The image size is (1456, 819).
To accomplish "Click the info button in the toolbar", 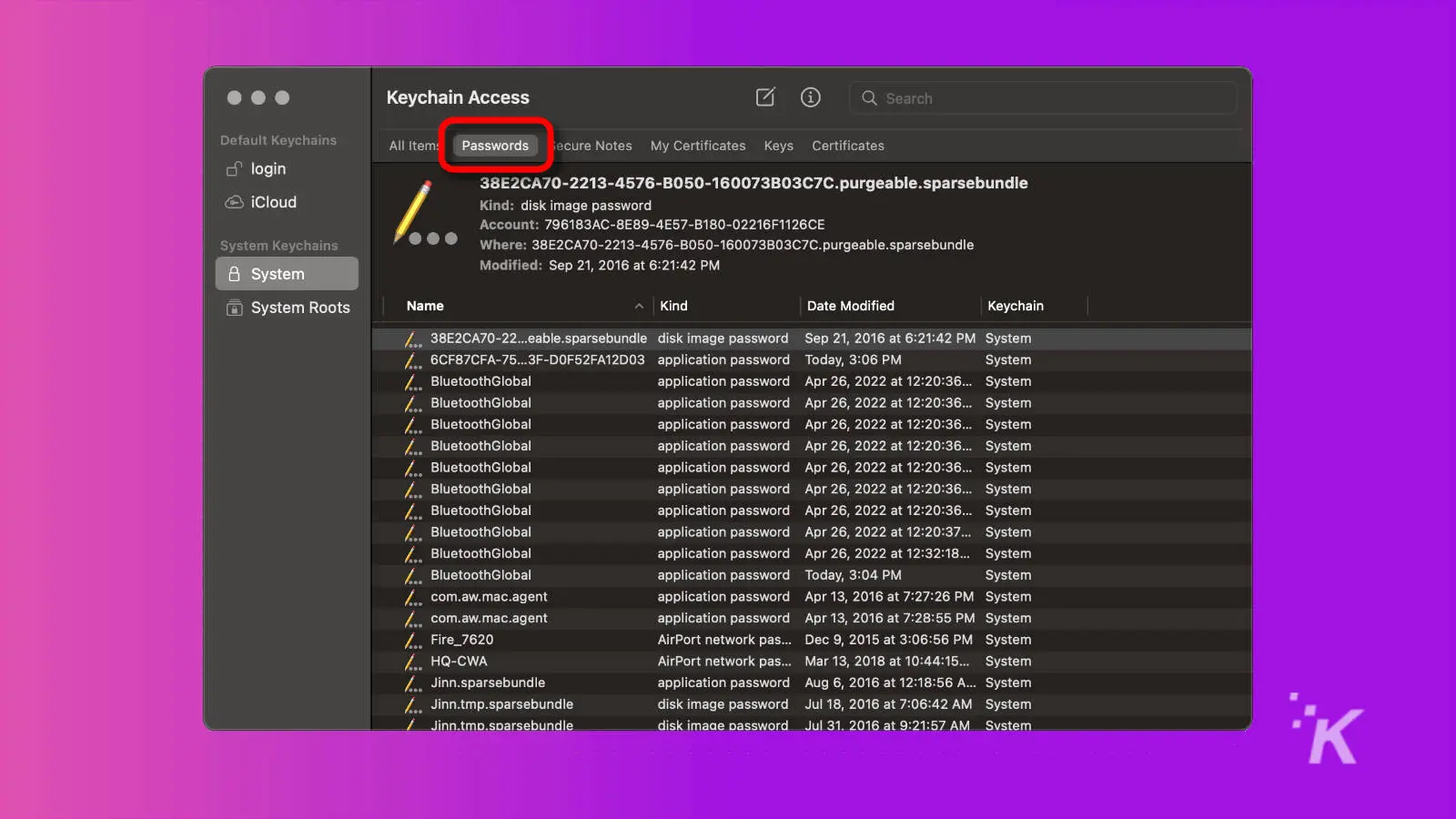I will pos(810,97).
